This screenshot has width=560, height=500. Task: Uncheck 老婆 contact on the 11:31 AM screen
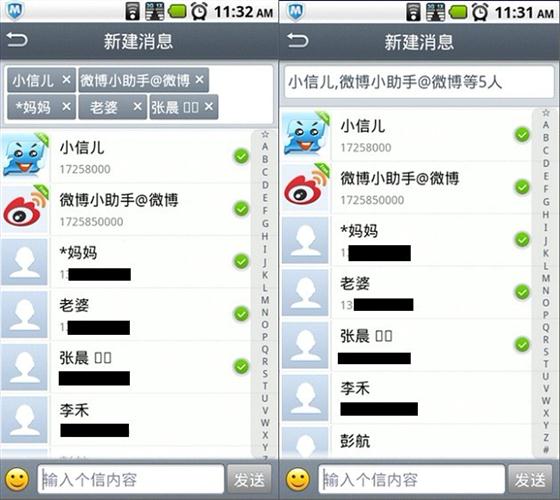tap(522, 292)
